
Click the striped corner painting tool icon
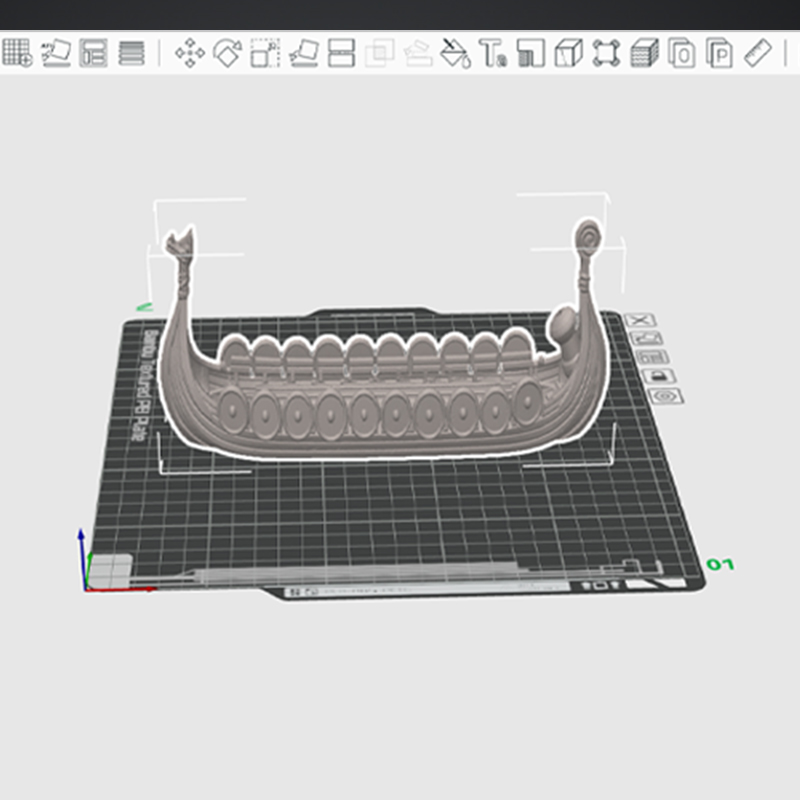[x=531, y=53]
